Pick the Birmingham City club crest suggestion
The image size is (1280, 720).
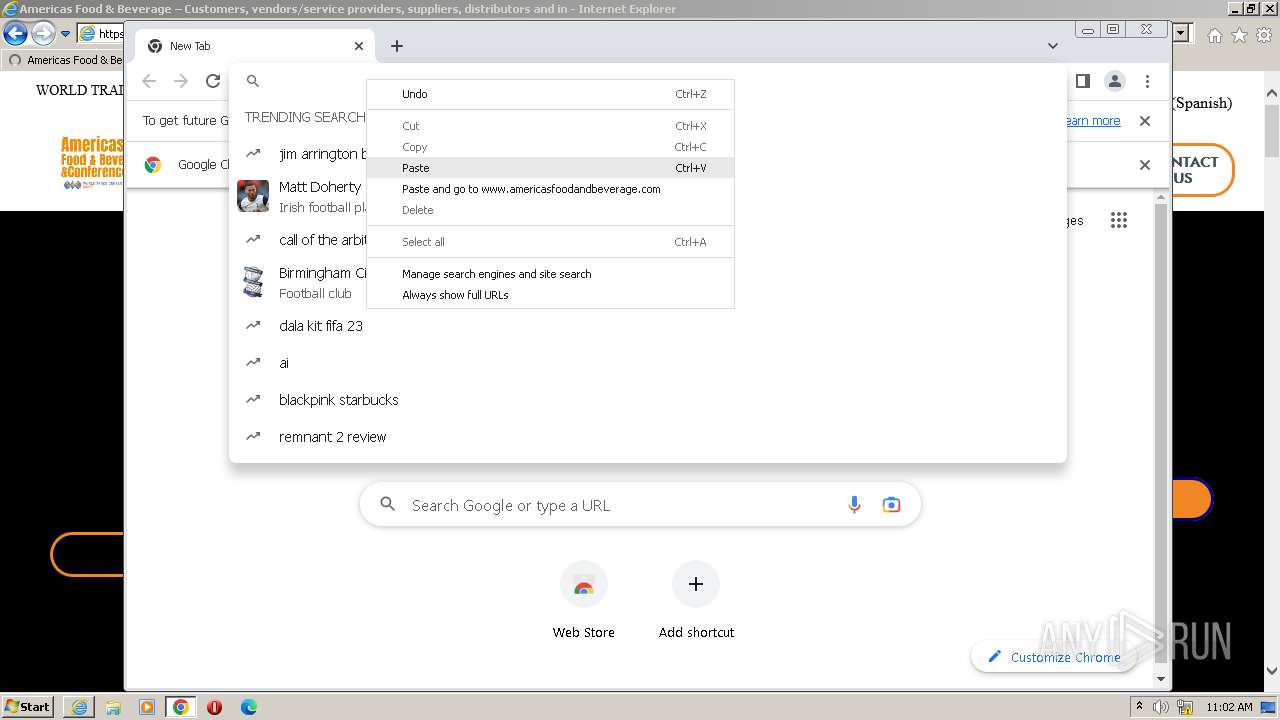[x=253, y=282]
